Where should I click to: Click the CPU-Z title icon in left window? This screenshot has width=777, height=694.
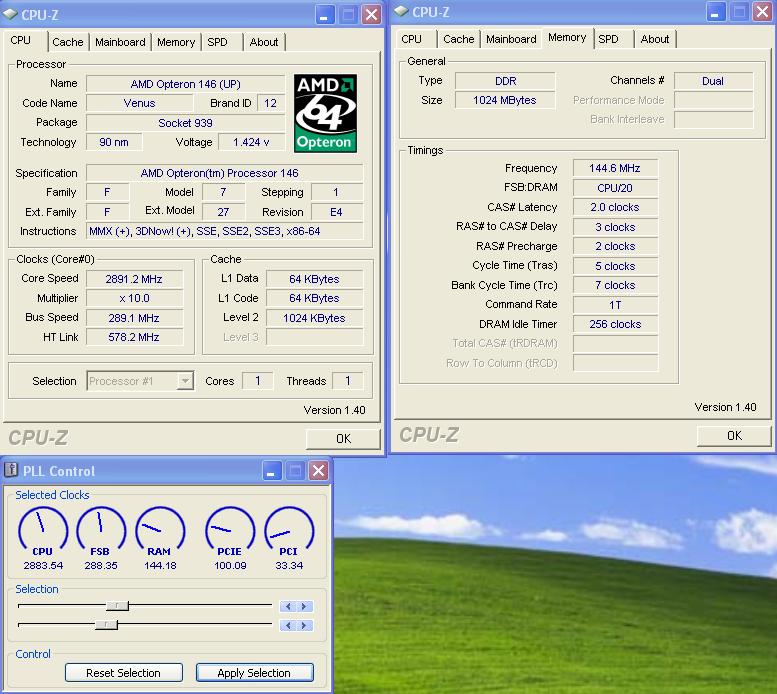click(10, 15)
